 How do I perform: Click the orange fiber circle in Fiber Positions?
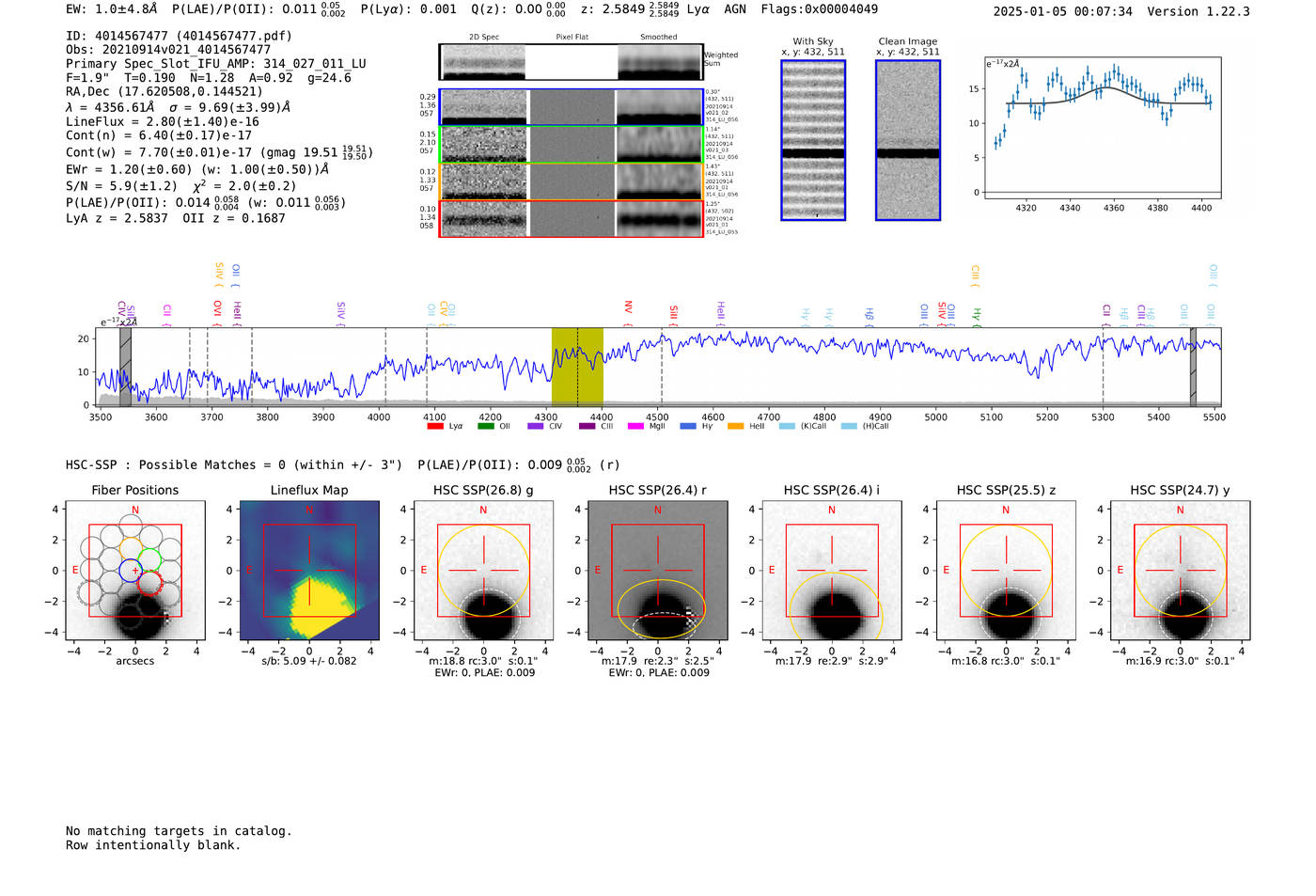(x=132, y=548)
